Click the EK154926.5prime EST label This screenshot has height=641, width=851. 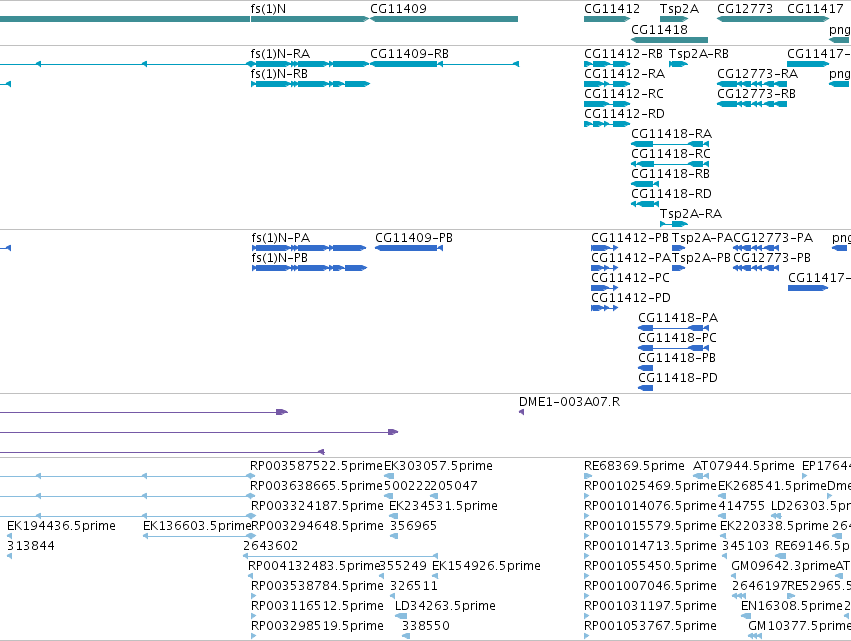click(x=486, y=566)
